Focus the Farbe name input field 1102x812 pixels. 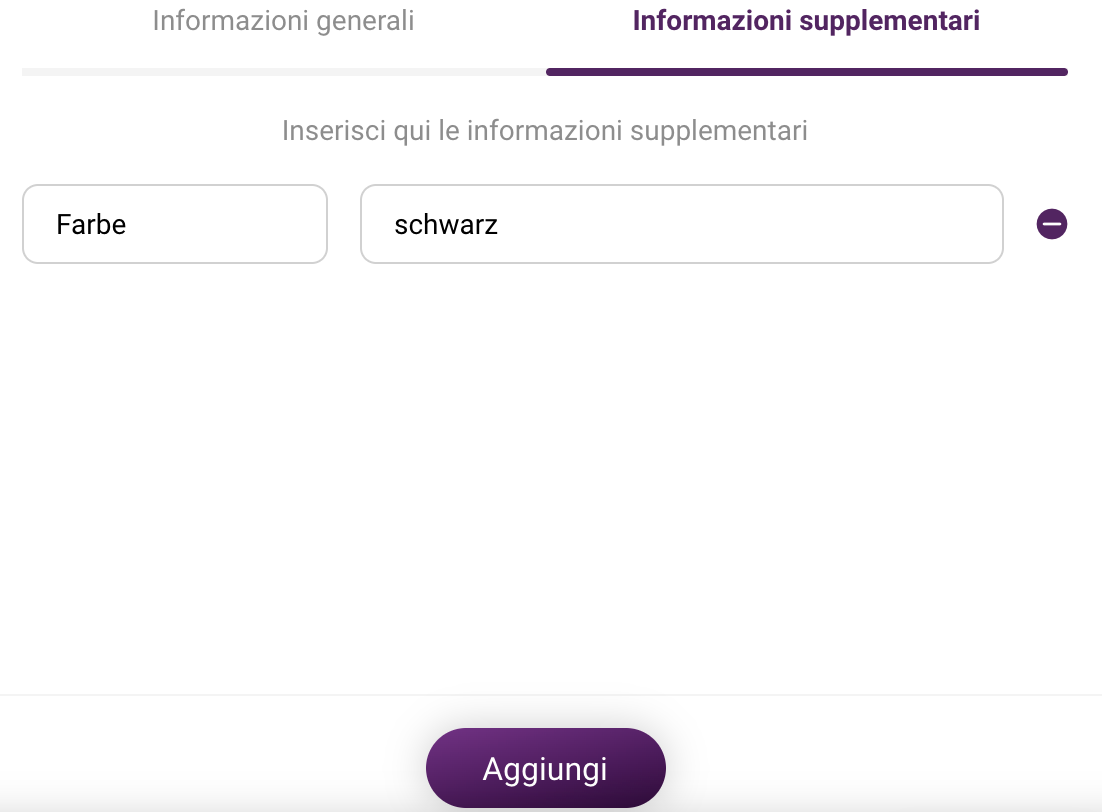[x=175, y=224]
